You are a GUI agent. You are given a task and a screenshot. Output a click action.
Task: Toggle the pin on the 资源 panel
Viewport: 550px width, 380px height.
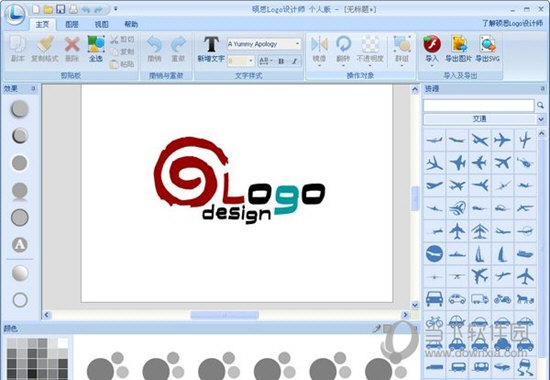pos(542,89)
